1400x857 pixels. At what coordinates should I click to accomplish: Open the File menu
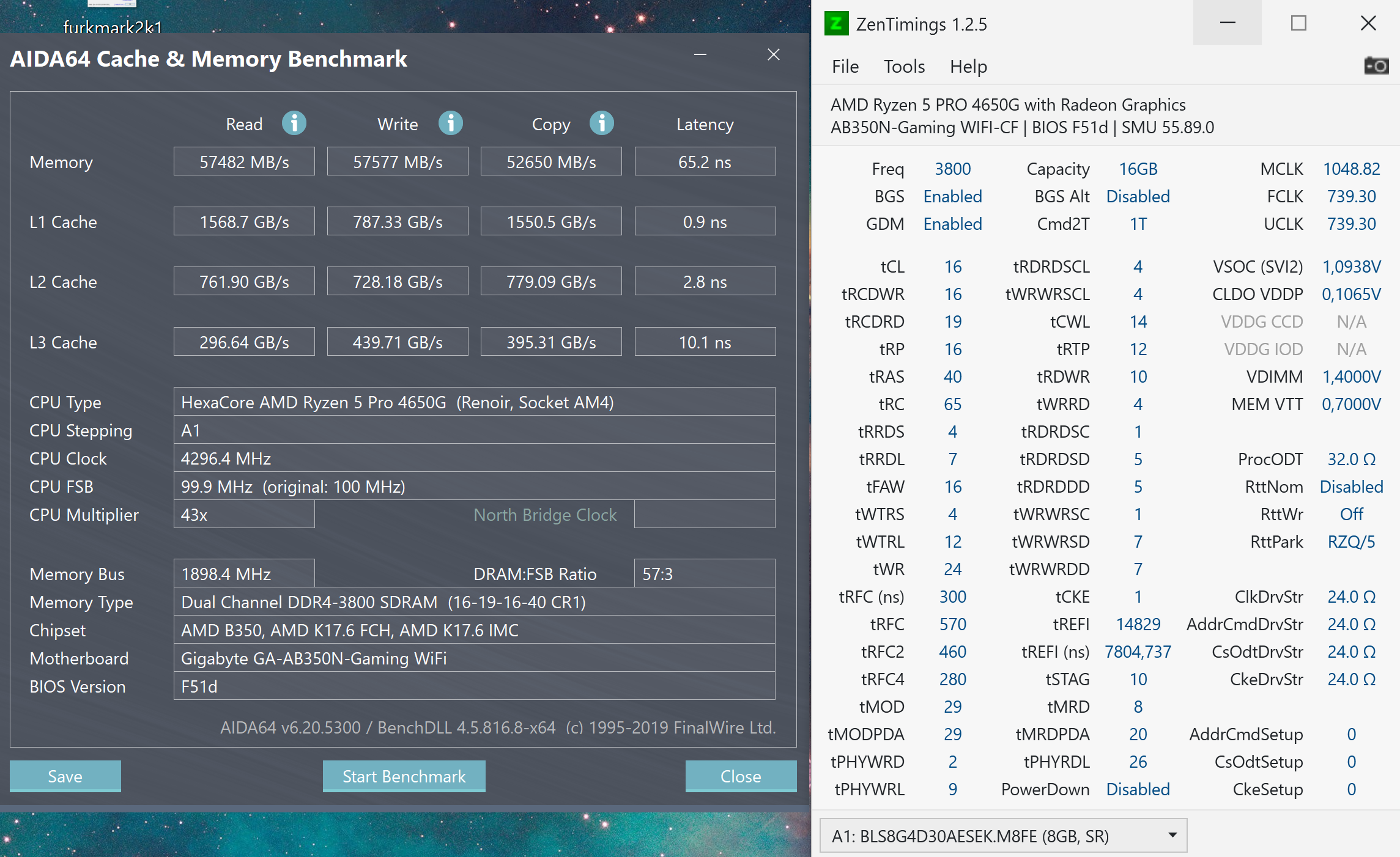tap(845, 66)
